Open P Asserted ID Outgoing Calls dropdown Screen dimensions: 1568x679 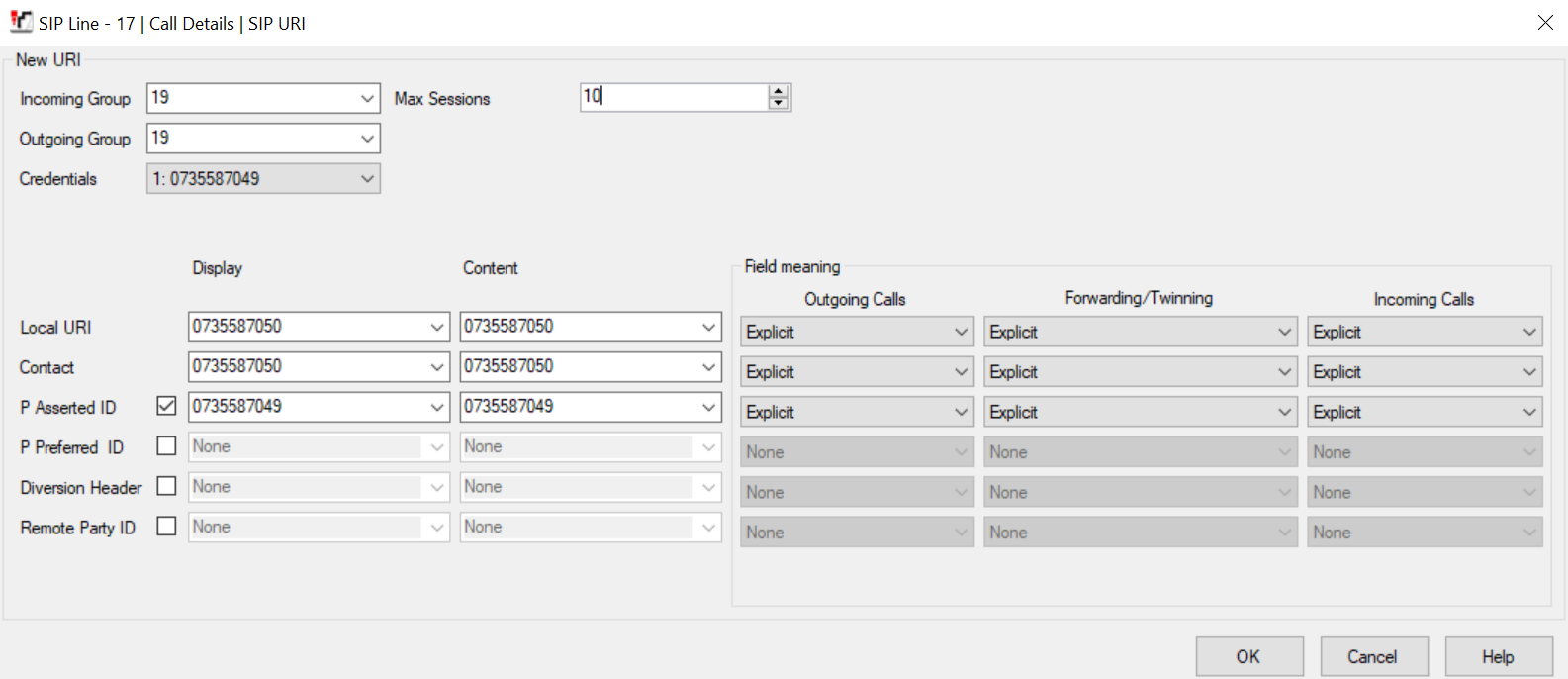(857, 412)
